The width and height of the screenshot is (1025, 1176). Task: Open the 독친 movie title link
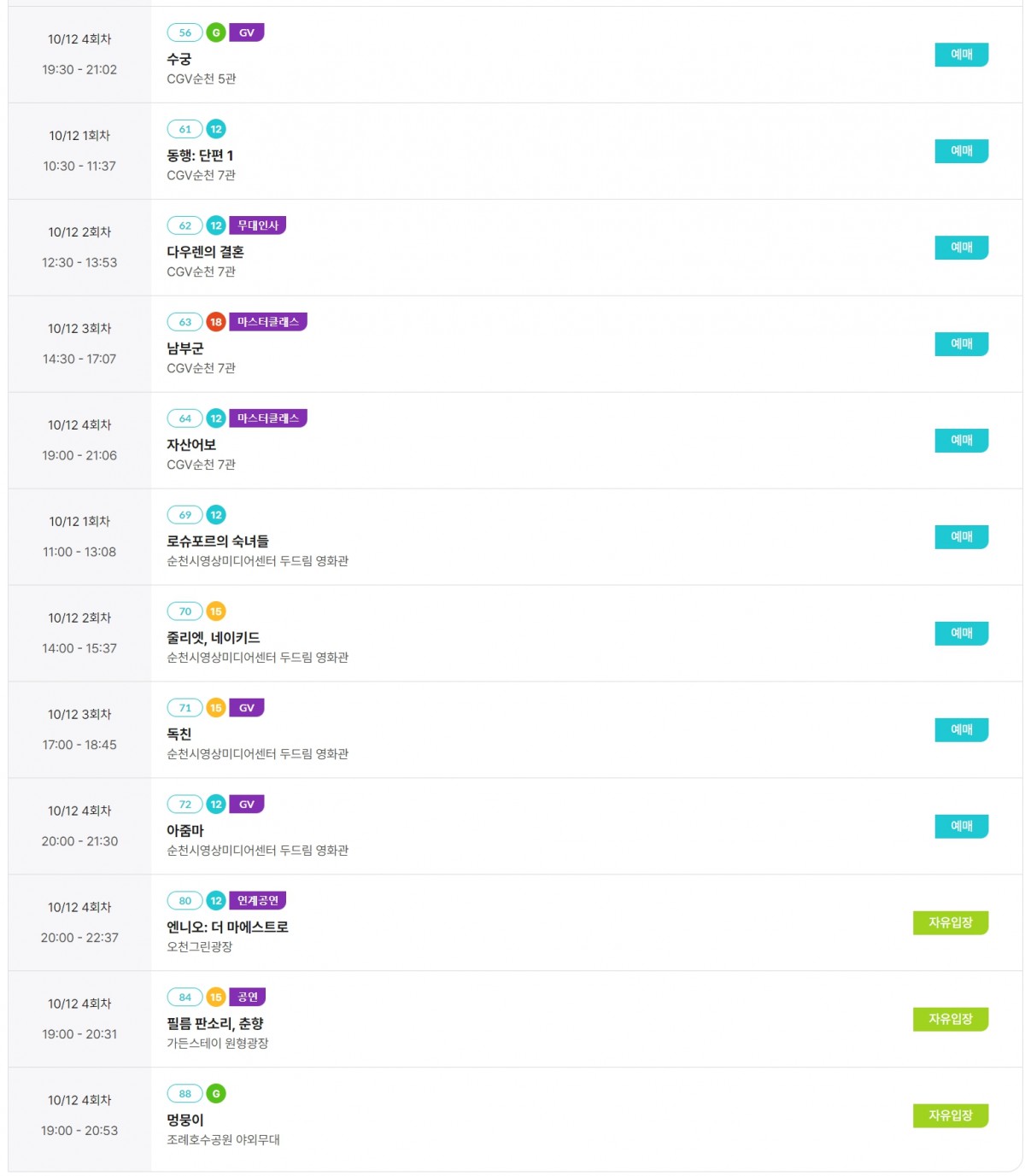pos(179,734)
